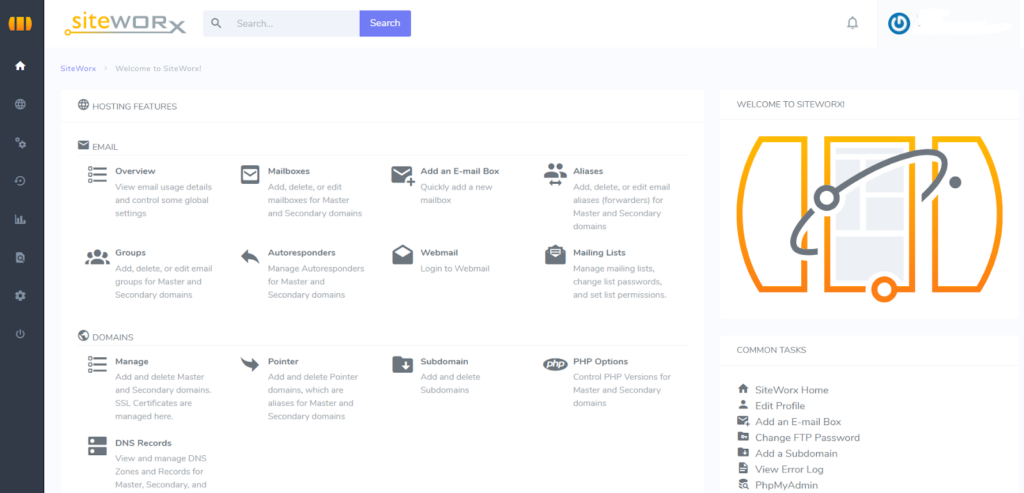Click Add an E-mail Box in Common Tasks
This screenshot has height=493, width=1024.
tap(798, 421)
